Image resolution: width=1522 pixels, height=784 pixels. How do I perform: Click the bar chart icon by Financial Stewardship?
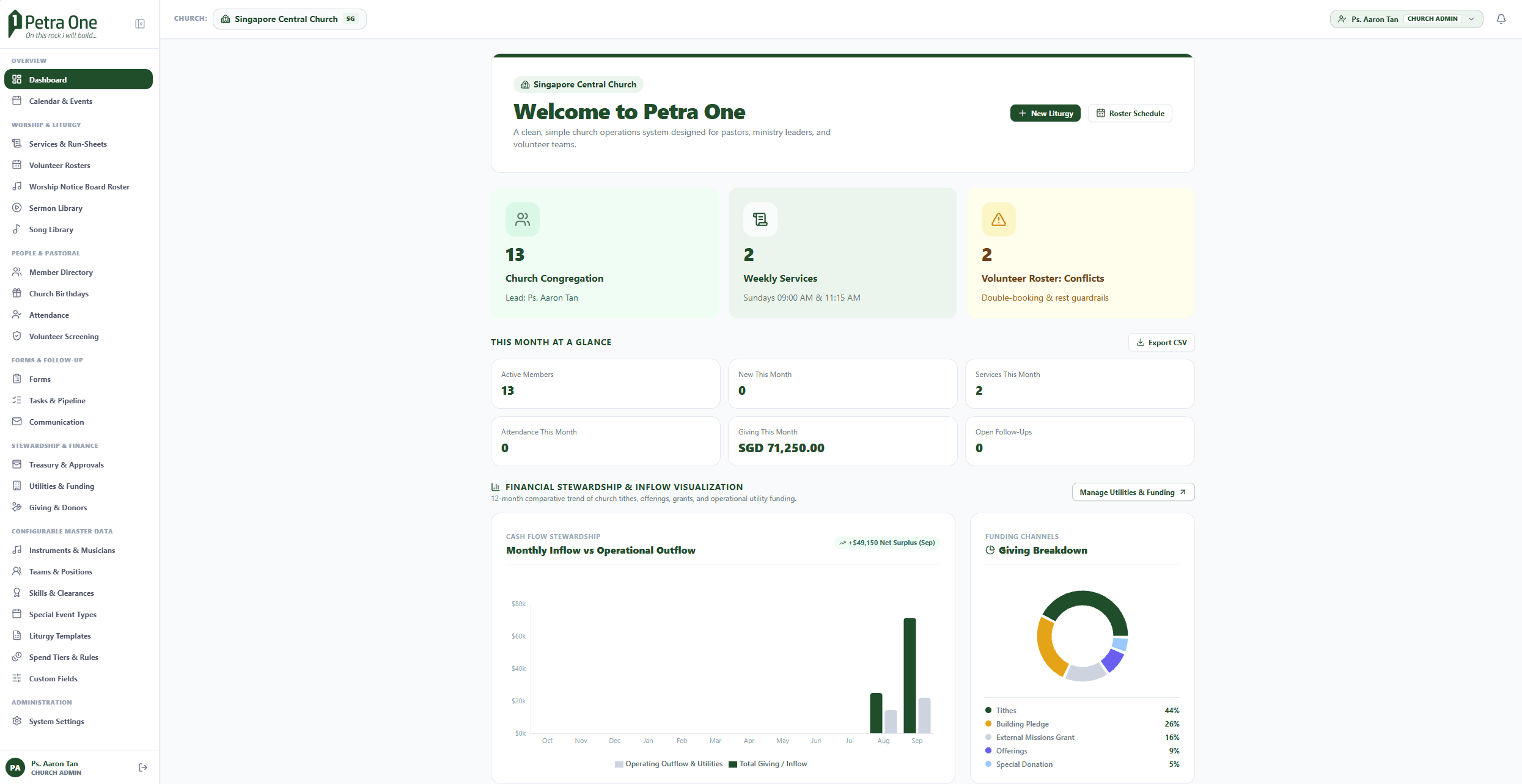point(496,487)
